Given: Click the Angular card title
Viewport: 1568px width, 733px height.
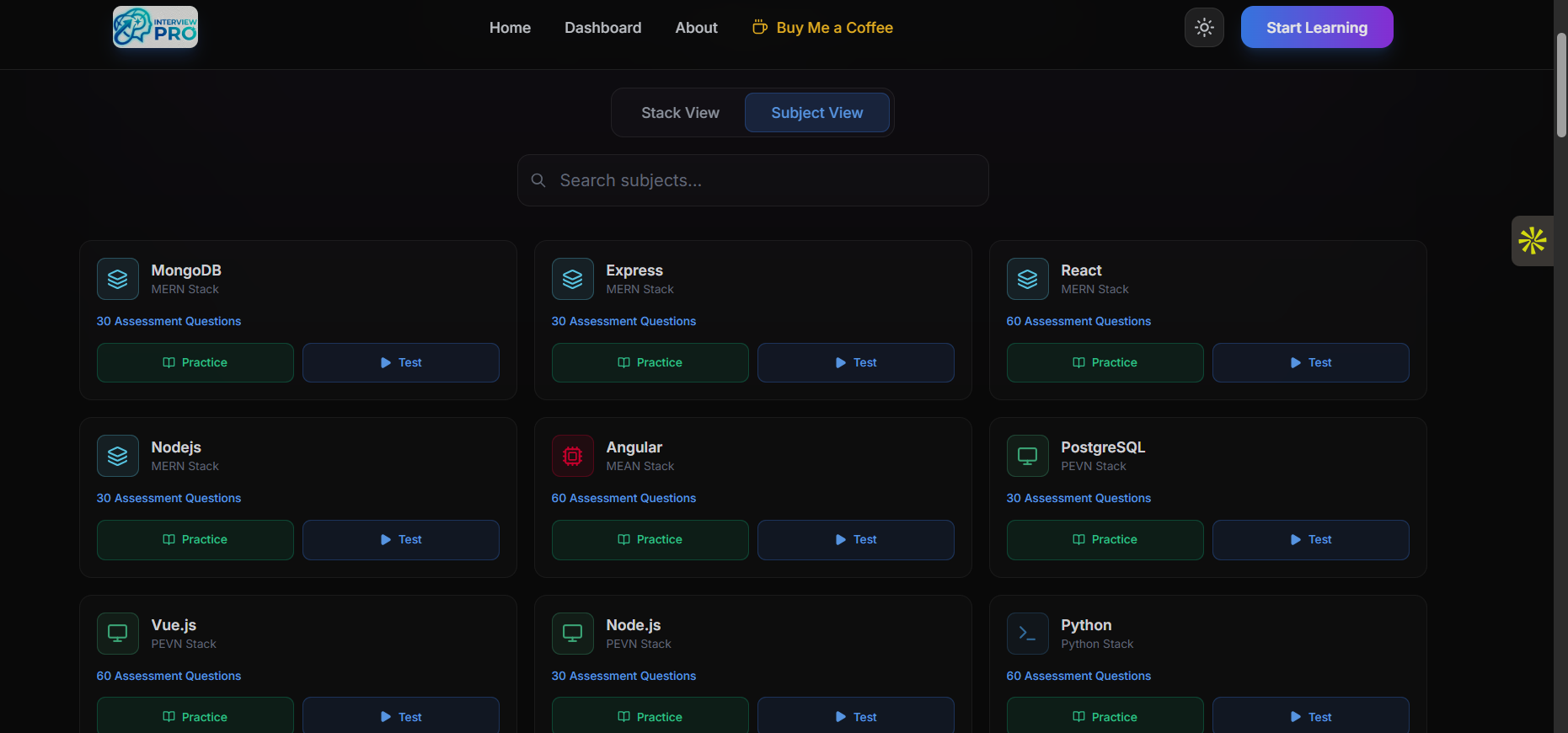Looking at the screenshot, I should (634, 447).
